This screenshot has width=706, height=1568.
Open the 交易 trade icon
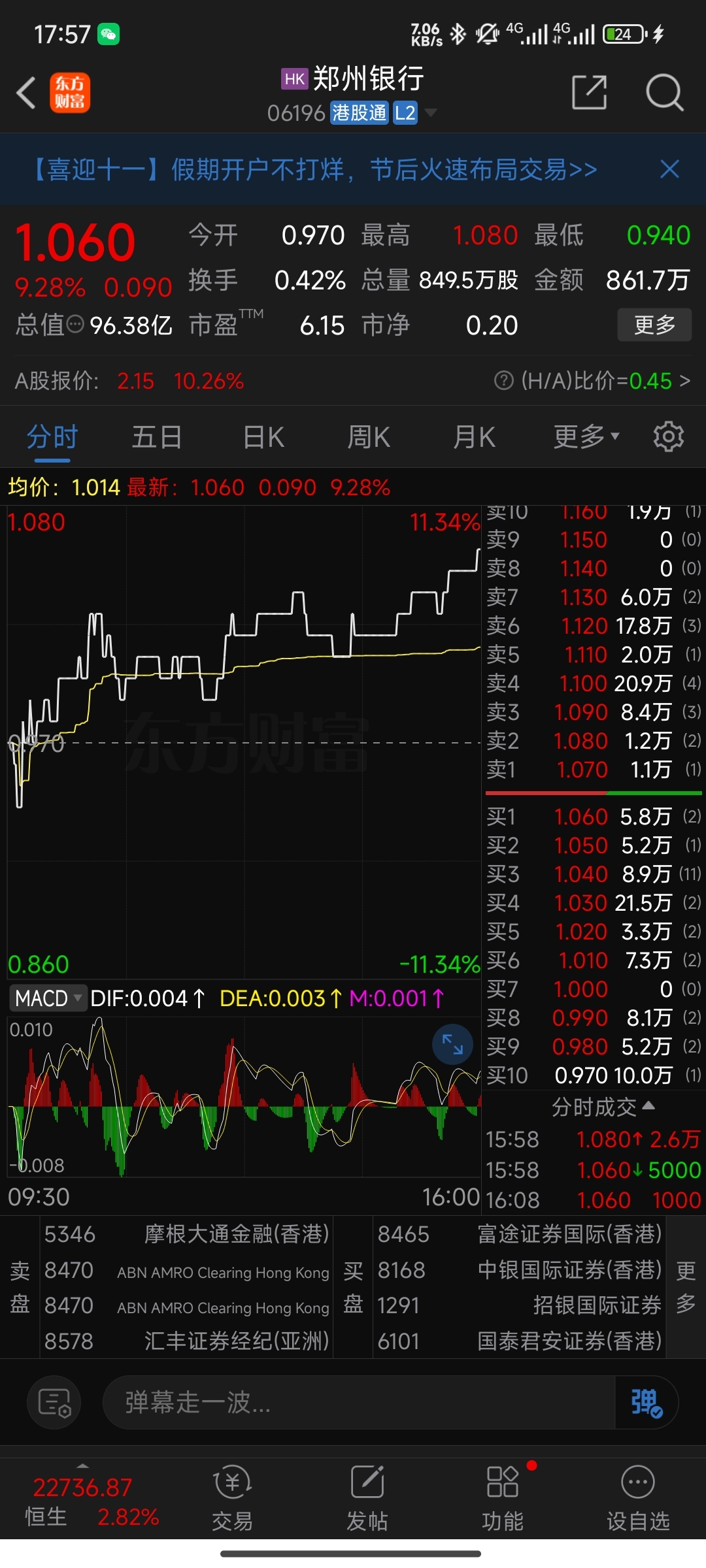coord(232,1498)
